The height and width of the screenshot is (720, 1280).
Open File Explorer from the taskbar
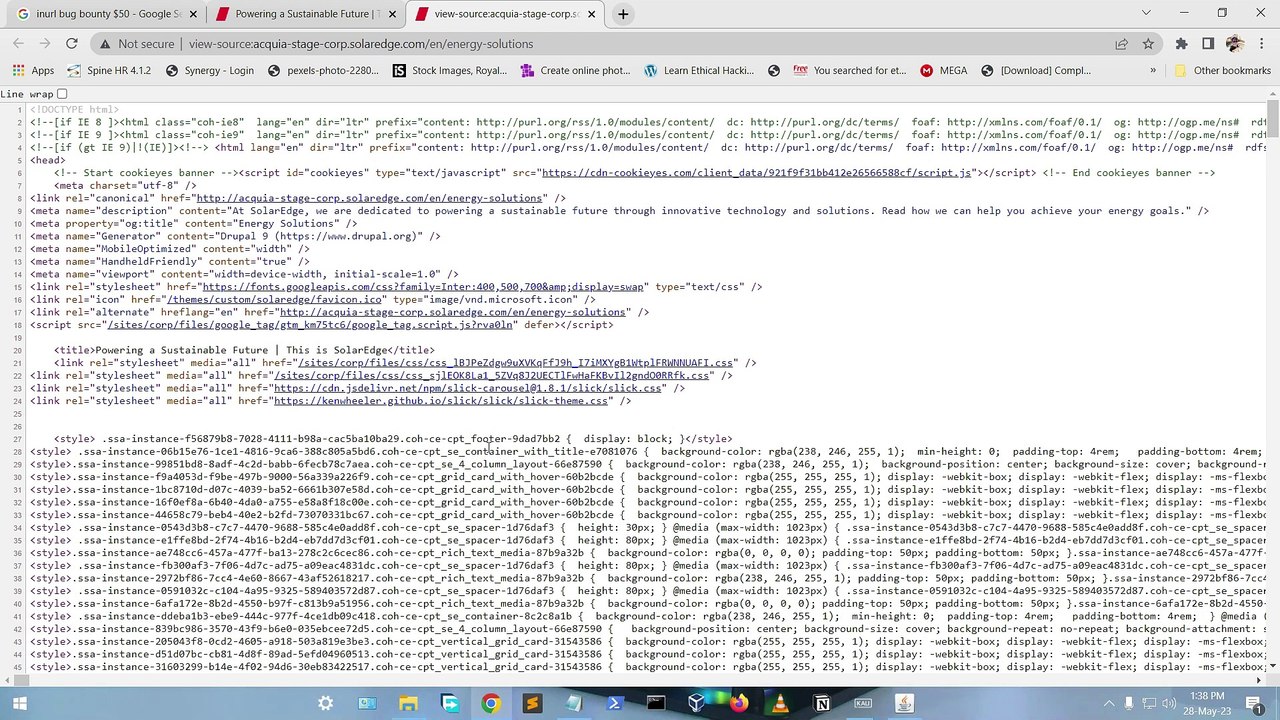click(408, 703)
